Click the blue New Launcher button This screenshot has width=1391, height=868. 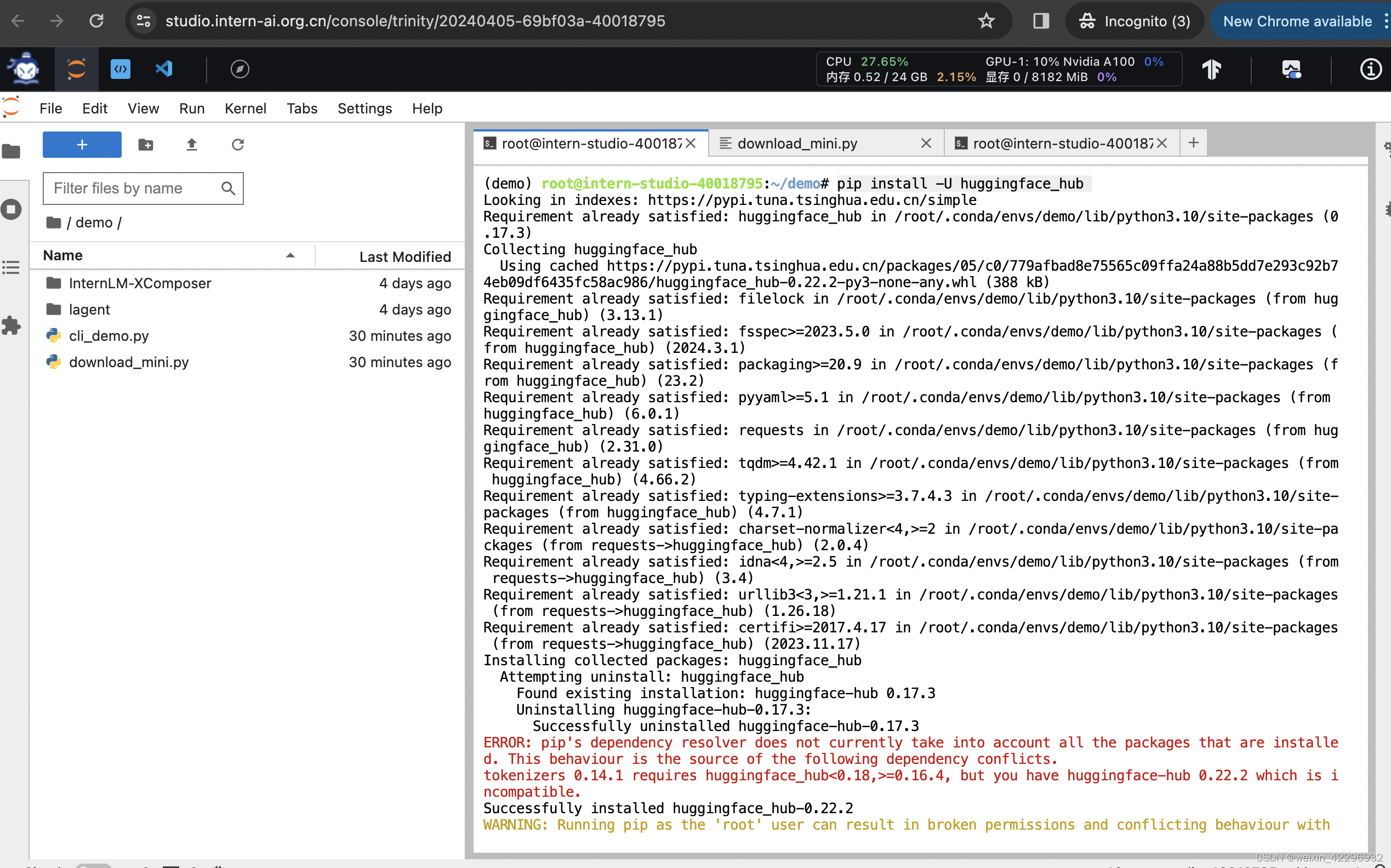click(x=82, y=145)
